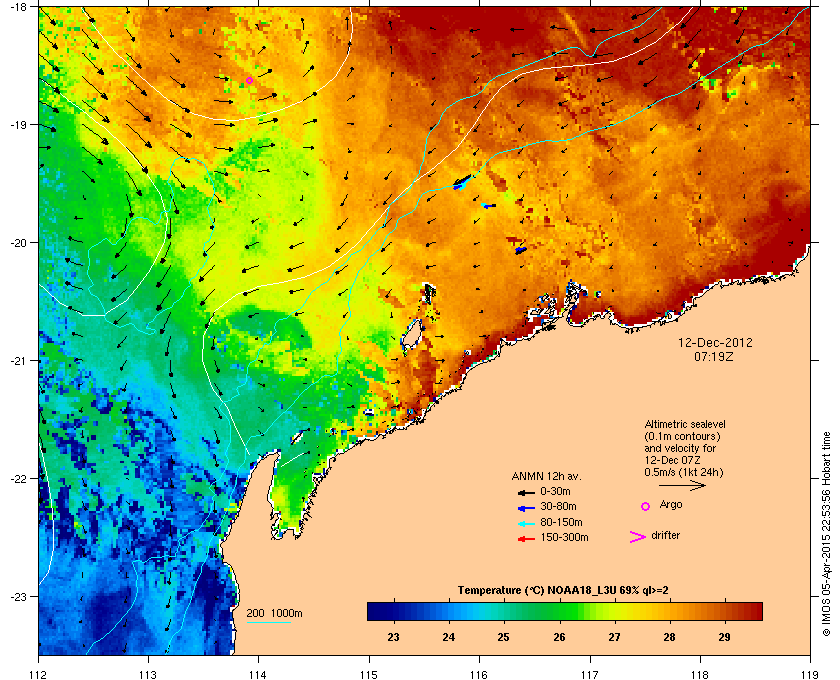Click the longitude axis label 119
Viewport: 840px width, 680px height.
(810, 674)
